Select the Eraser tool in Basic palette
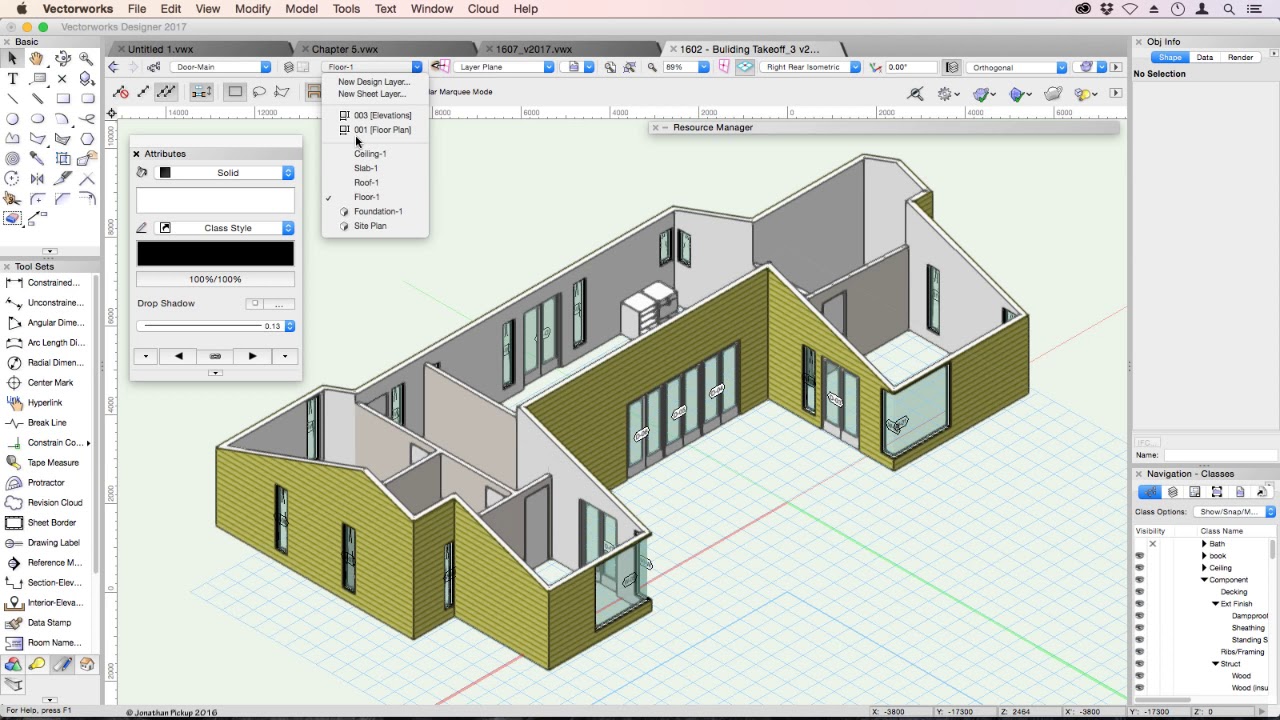The height and width of the screenshot is (720, 1280). pos(12,218)
